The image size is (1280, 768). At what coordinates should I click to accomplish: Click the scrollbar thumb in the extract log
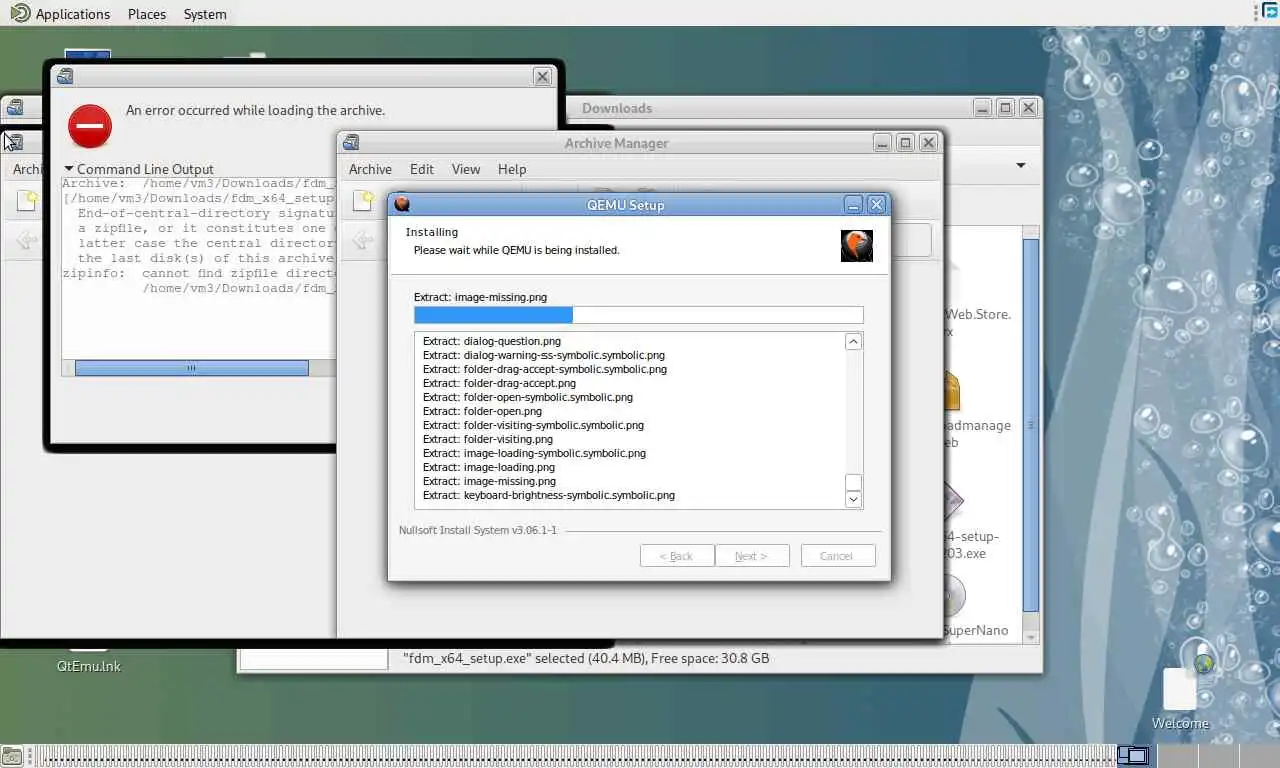pos(853,482)
